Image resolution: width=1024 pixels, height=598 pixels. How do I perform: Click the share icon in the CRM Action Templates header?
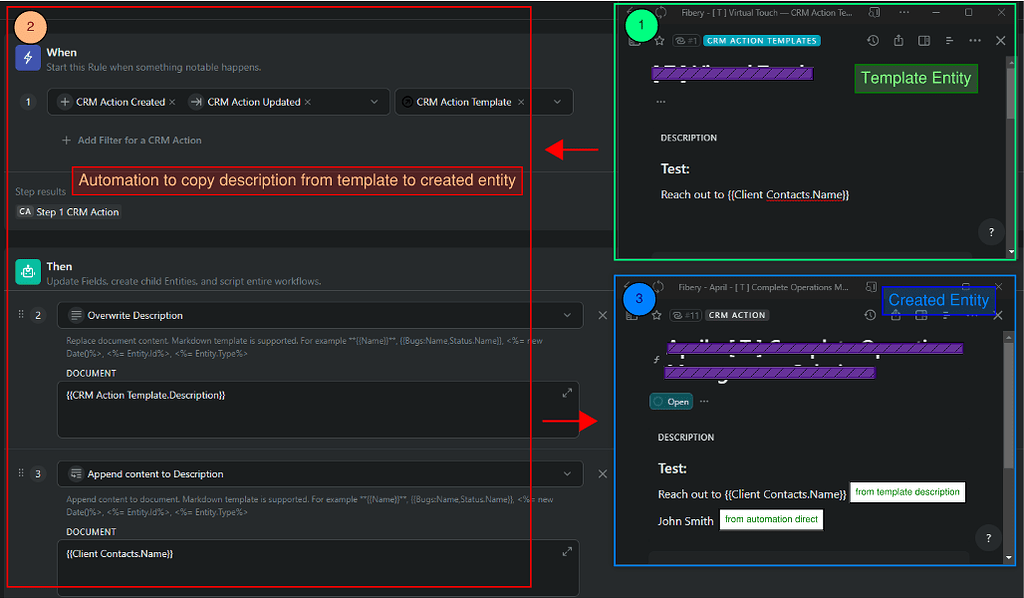point(899,40)
